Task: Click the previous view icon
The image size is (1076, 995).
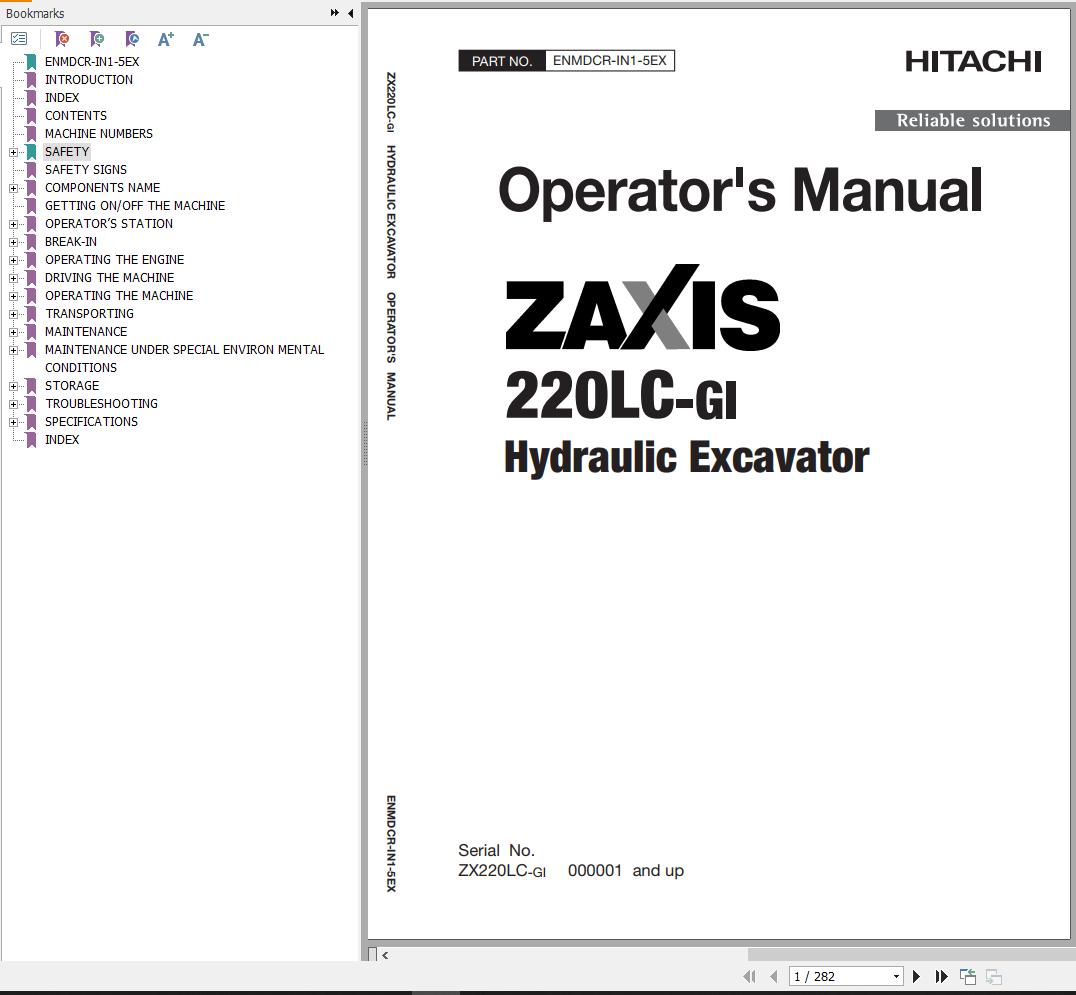Action: (968, 976)
